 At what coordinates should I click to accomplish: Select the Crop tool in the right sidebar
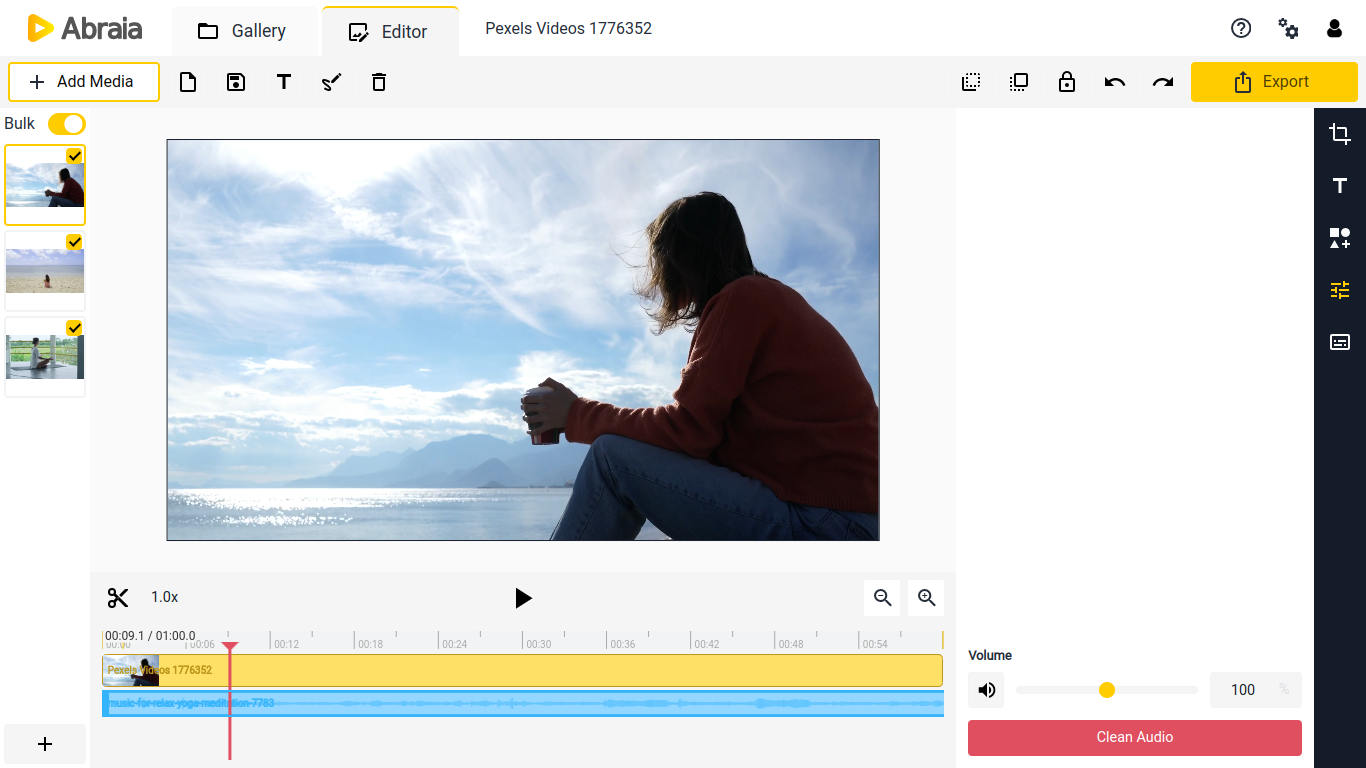tap(1340, 133)
